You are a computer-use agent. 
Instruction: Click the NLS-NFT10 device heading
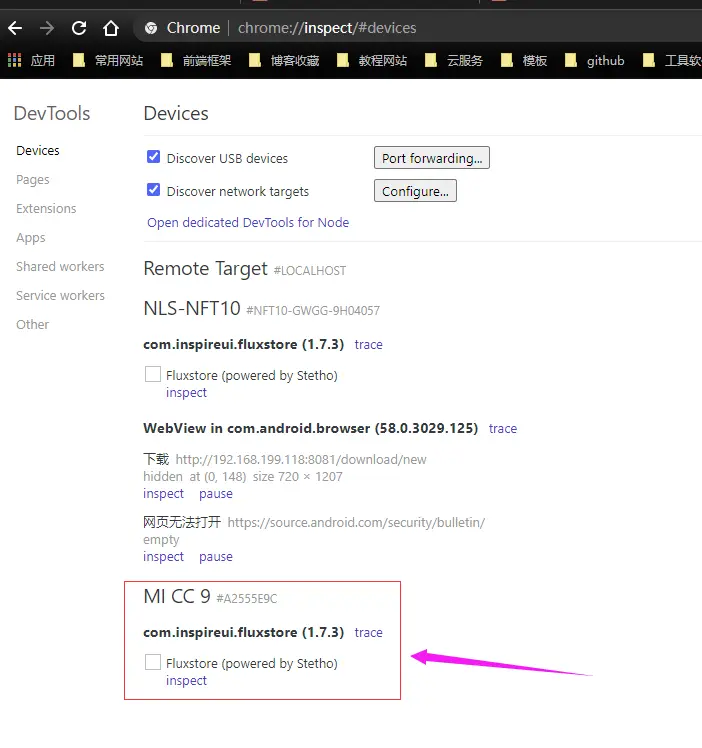(x=192, y=308)
